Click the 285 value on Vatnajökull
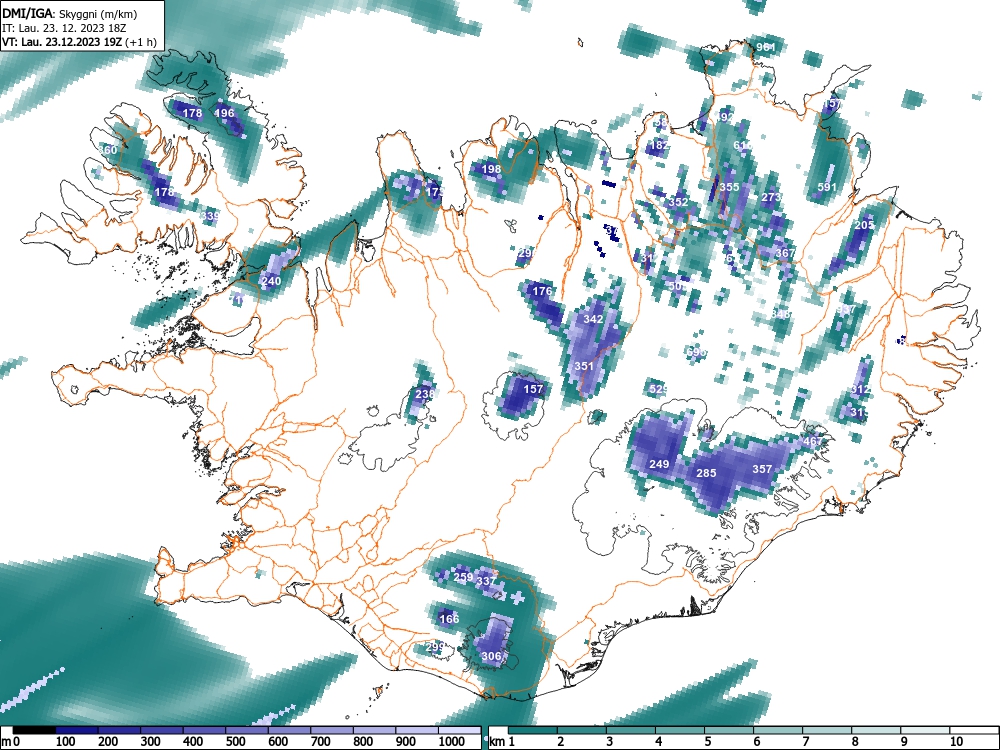The image size is (1000, 750). pos(706,473)
